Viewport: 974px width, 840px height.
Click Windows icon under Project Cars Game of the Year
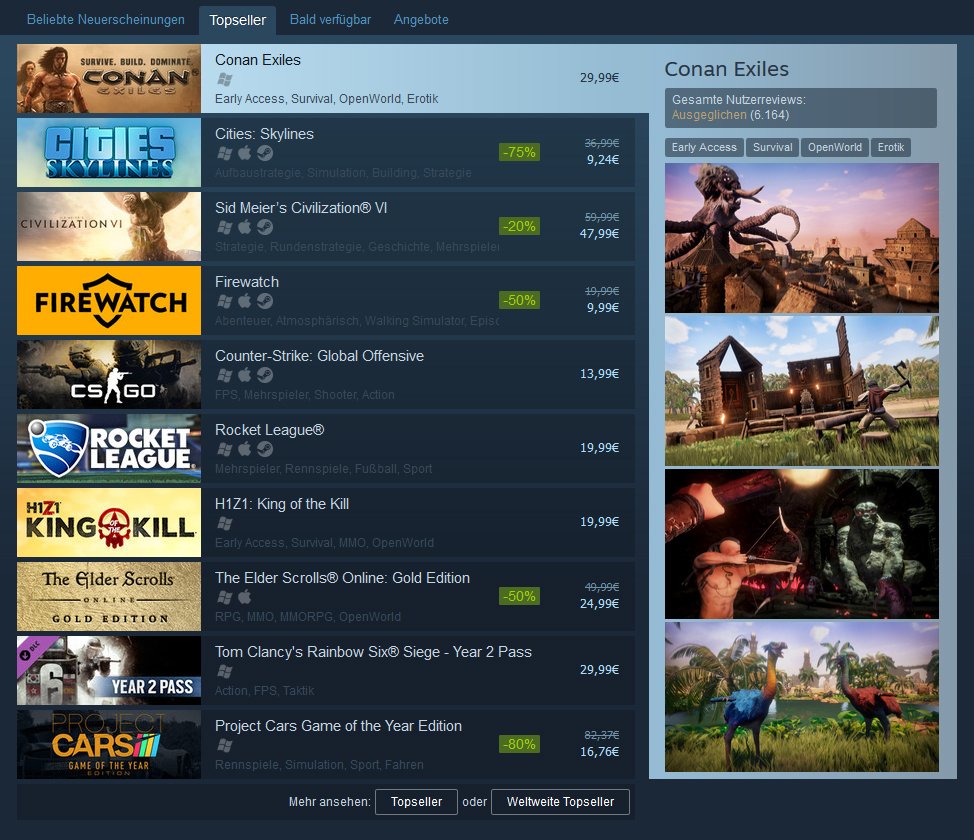click(225, 745)
